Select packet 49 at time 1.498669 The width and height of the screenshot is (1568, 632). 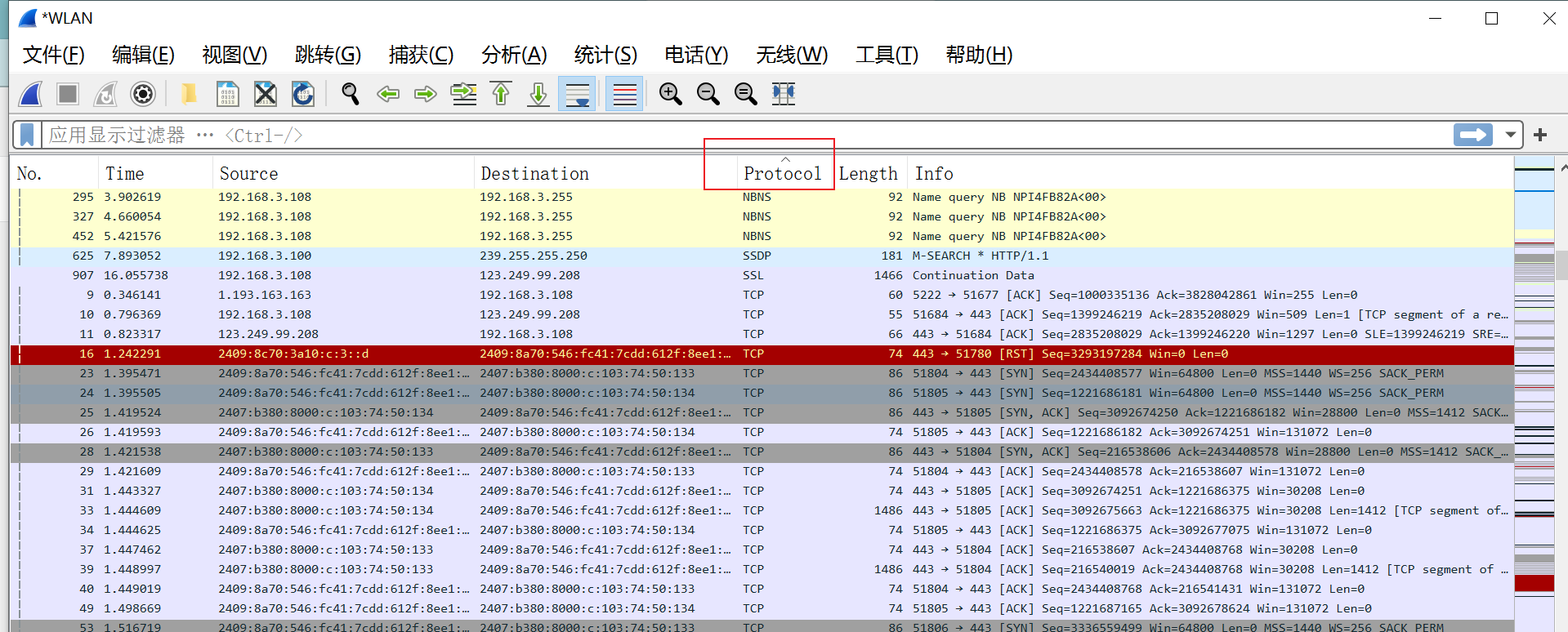tap(762, 608)
